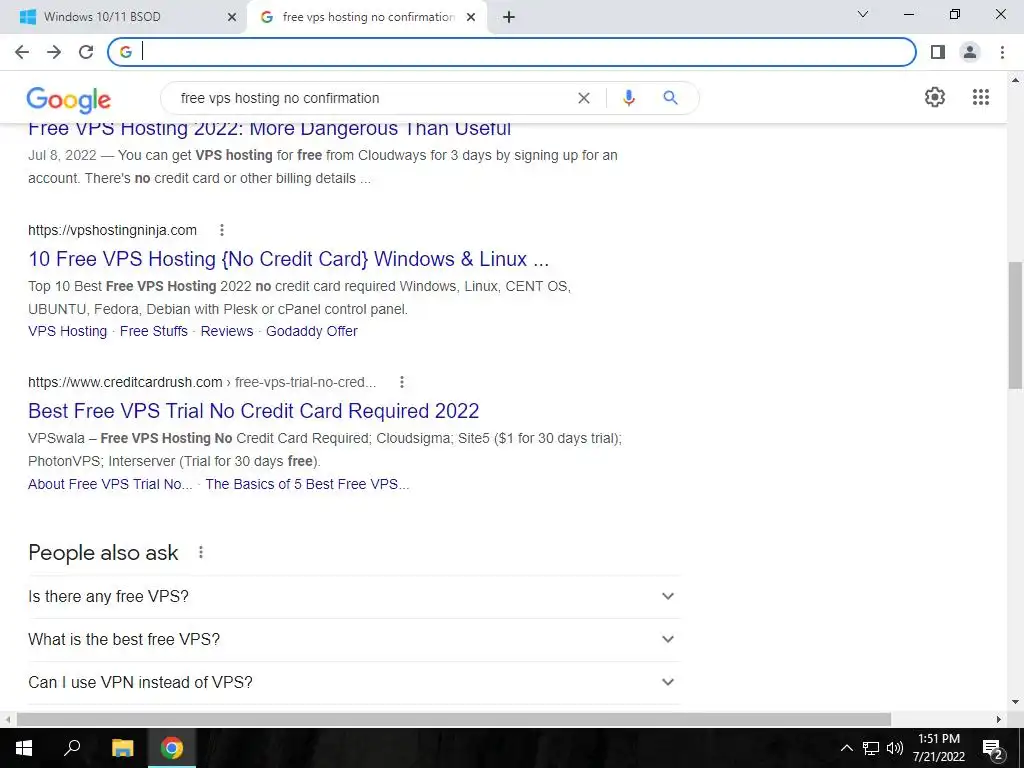Open the Godaddy Offer sitelink

pos(312,331)
